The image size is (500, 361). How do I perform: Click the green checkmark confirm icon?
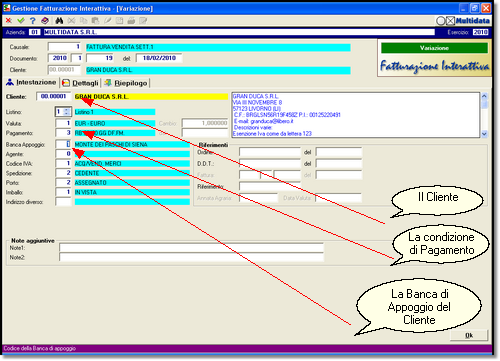point(21,21)
